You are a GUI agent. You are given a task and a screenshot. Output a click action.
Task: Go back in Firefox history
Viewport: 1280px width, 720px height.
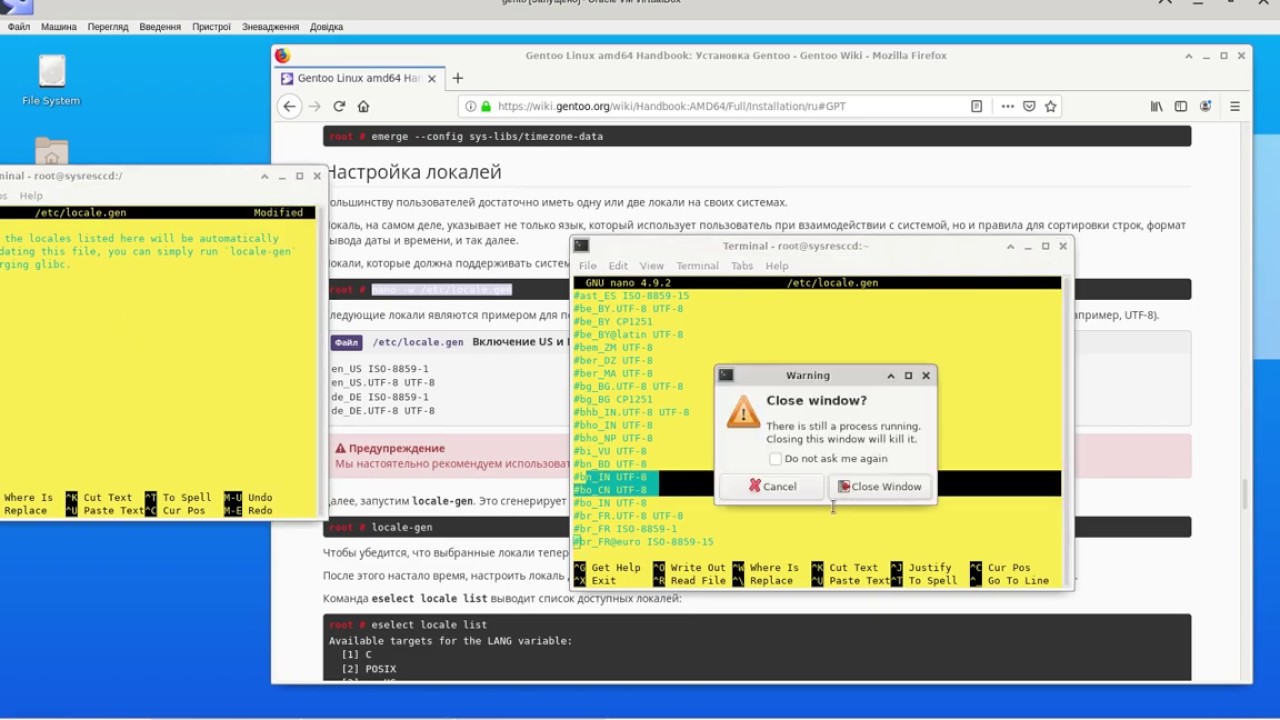coord(289,106)
